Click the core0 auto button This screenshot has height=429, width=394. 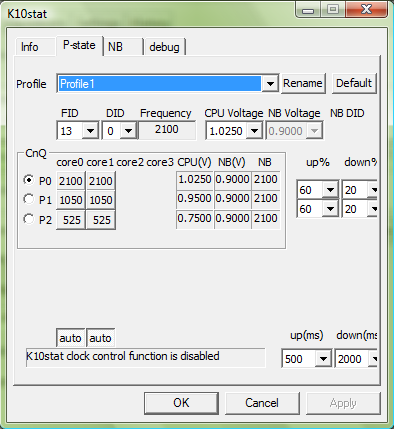click(x=70, y=338)
